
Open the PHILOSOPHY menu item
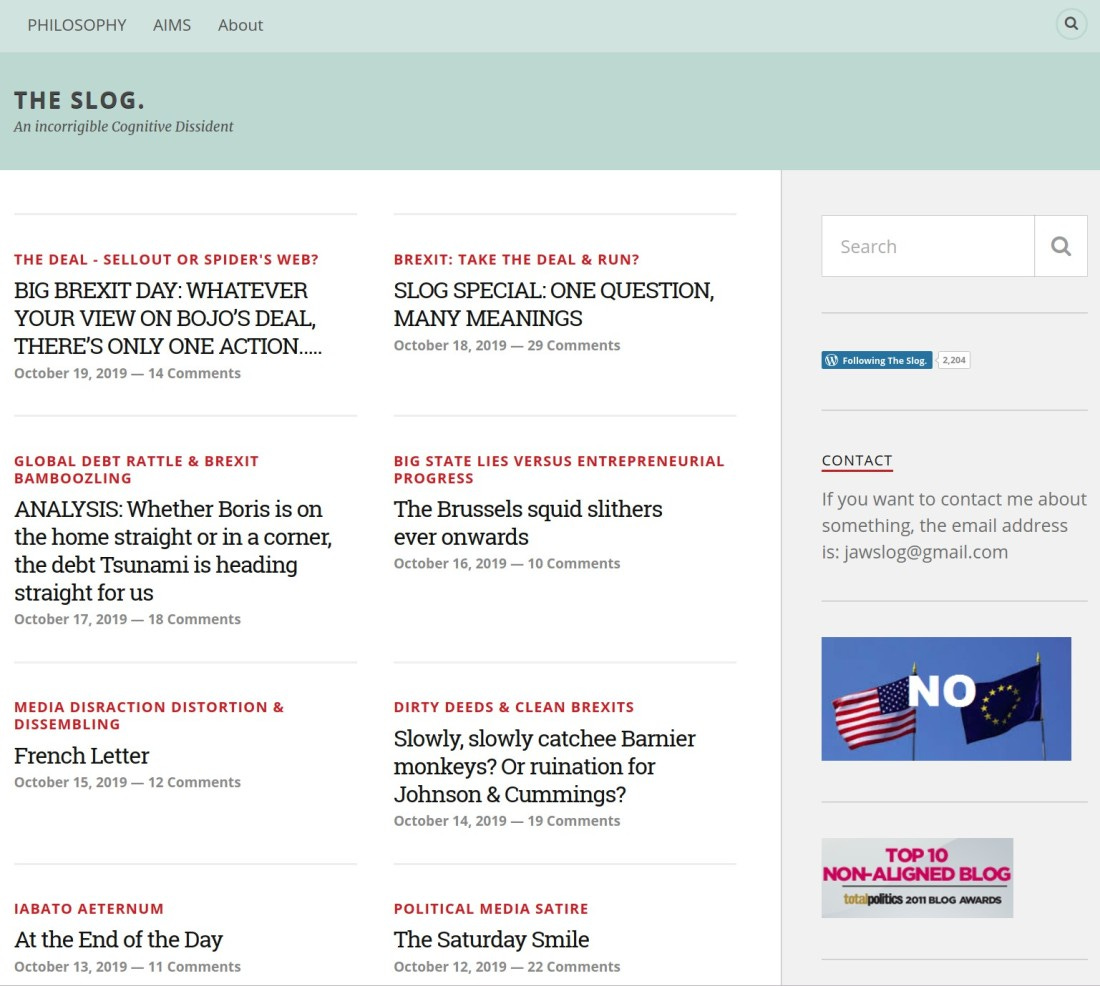pyautogui.click(x=76, y=25)
